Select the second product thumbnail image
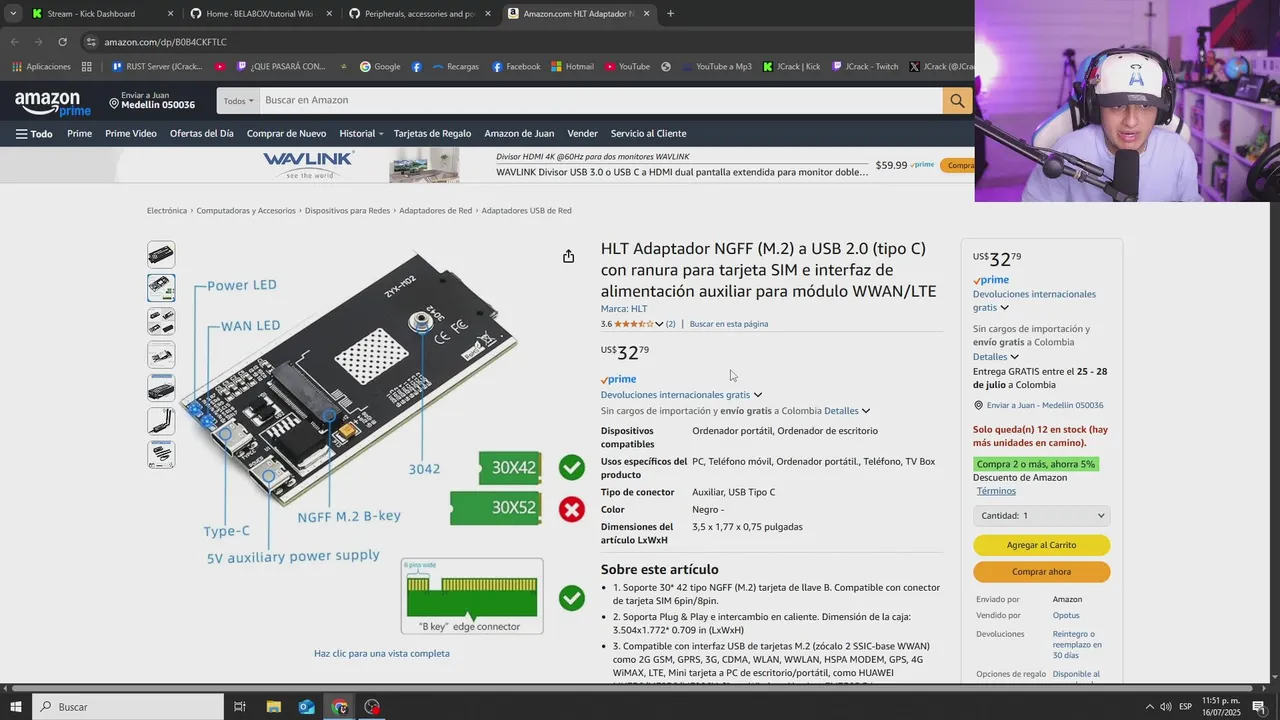The width and height of the screenshot is (1280, 720). click(161, 288)
